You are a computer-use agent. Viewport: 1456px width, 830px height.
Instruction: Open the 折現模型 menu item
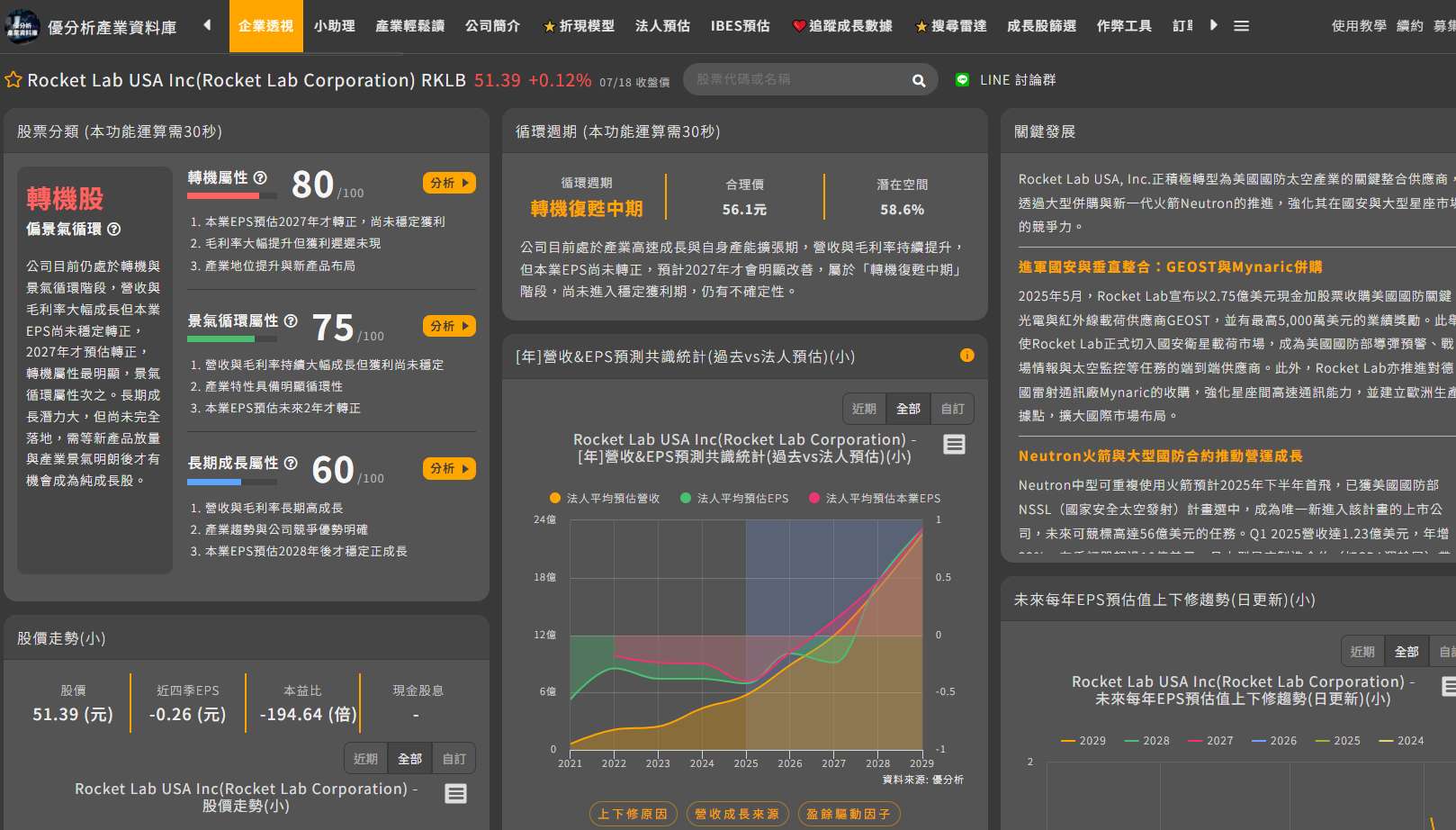click(580, 26)
